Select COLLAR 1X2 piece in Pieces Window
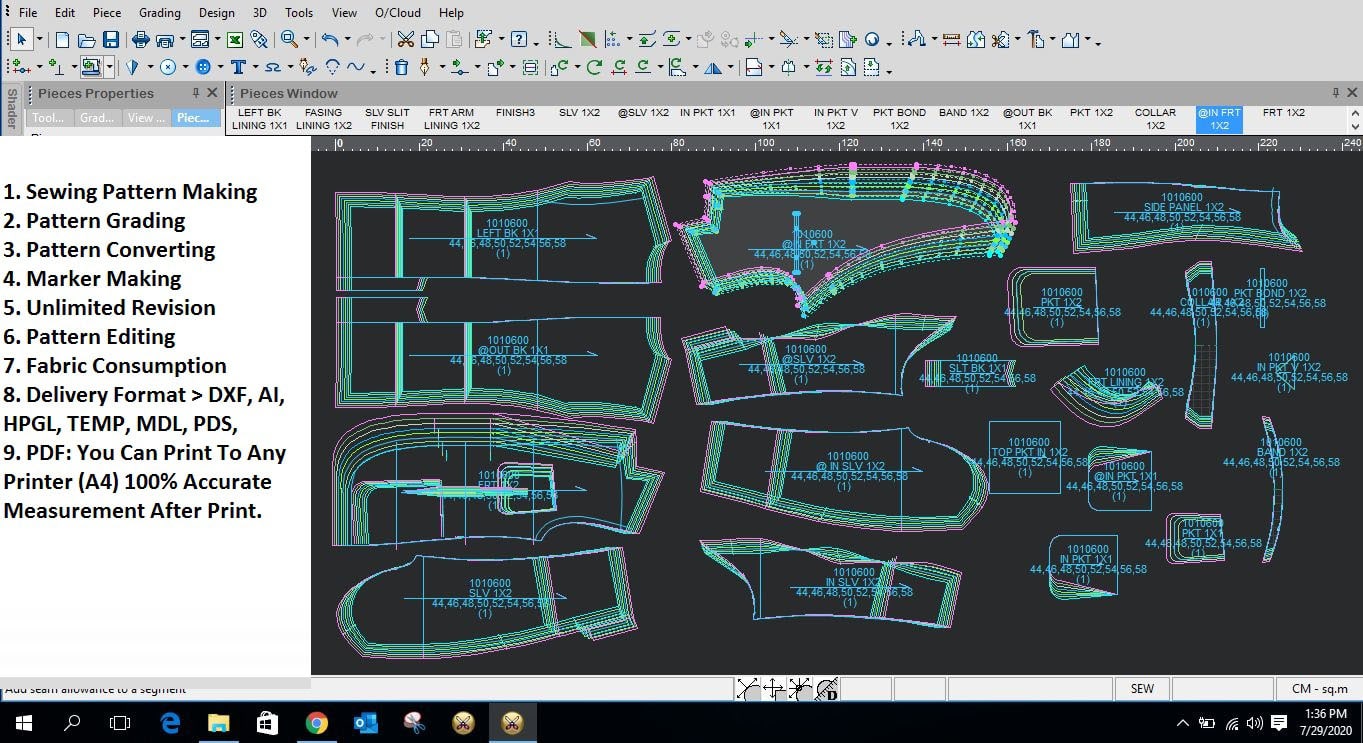This screenshot has width=1363, height=743. point(1155,119)
